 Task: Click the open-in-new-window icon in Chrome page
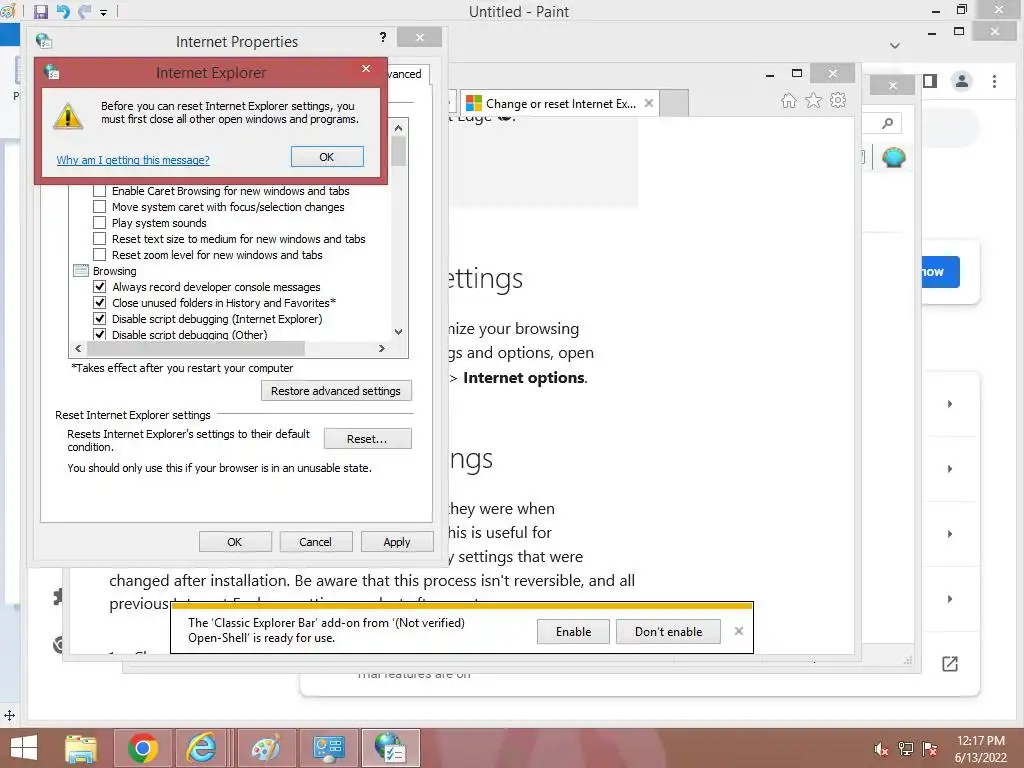(x=950, y=664)
